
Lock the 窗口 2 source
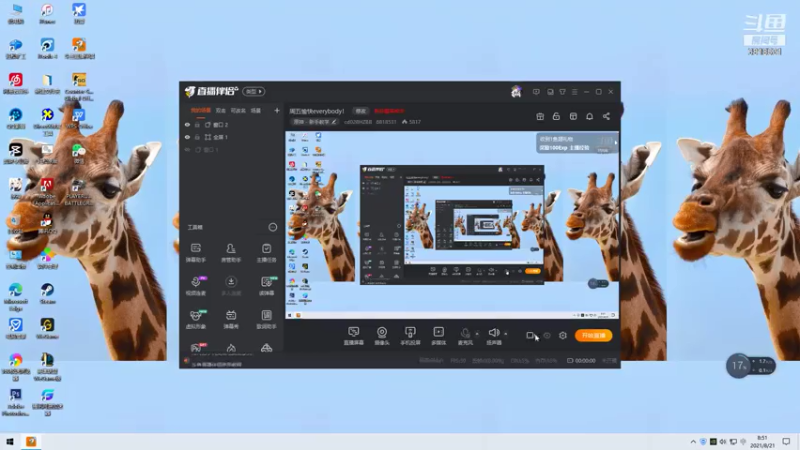(197, 124)
